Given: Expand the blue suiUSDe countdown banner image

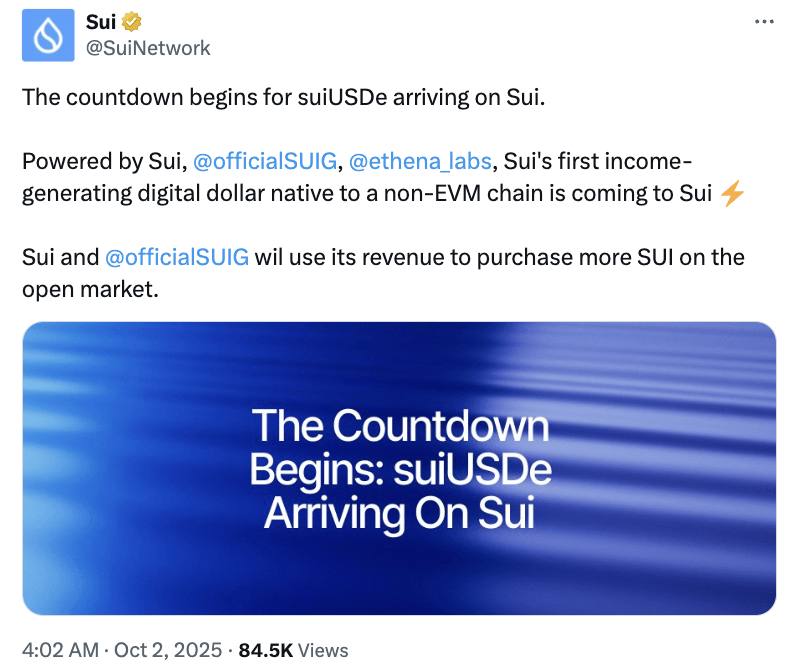Looking at the screenshot, I should pos(399,468).
